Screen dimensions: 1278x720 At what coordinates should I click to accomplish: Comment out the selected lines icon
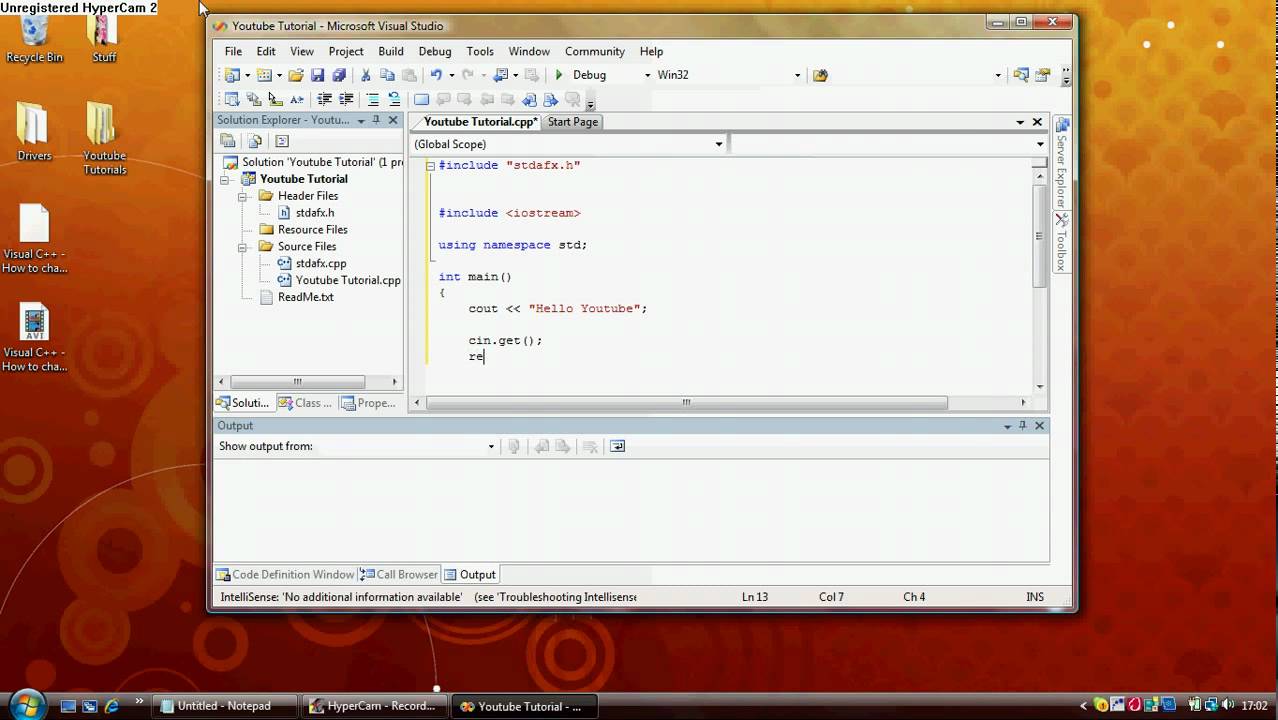pyautogui.click(x=373, y=99)
